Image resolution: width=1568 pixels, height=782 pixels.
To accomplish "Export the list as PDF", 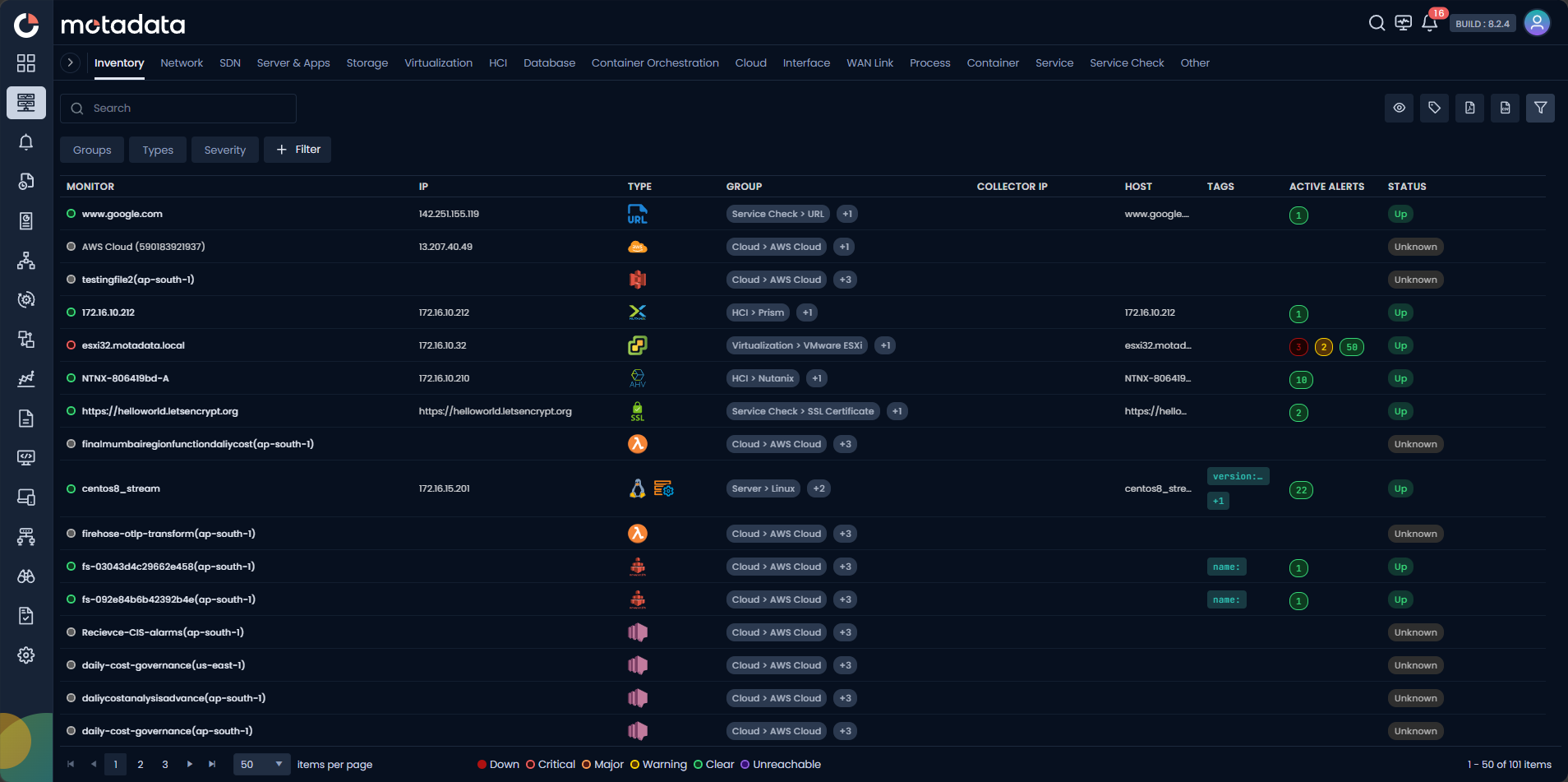I will [1470, 108].
